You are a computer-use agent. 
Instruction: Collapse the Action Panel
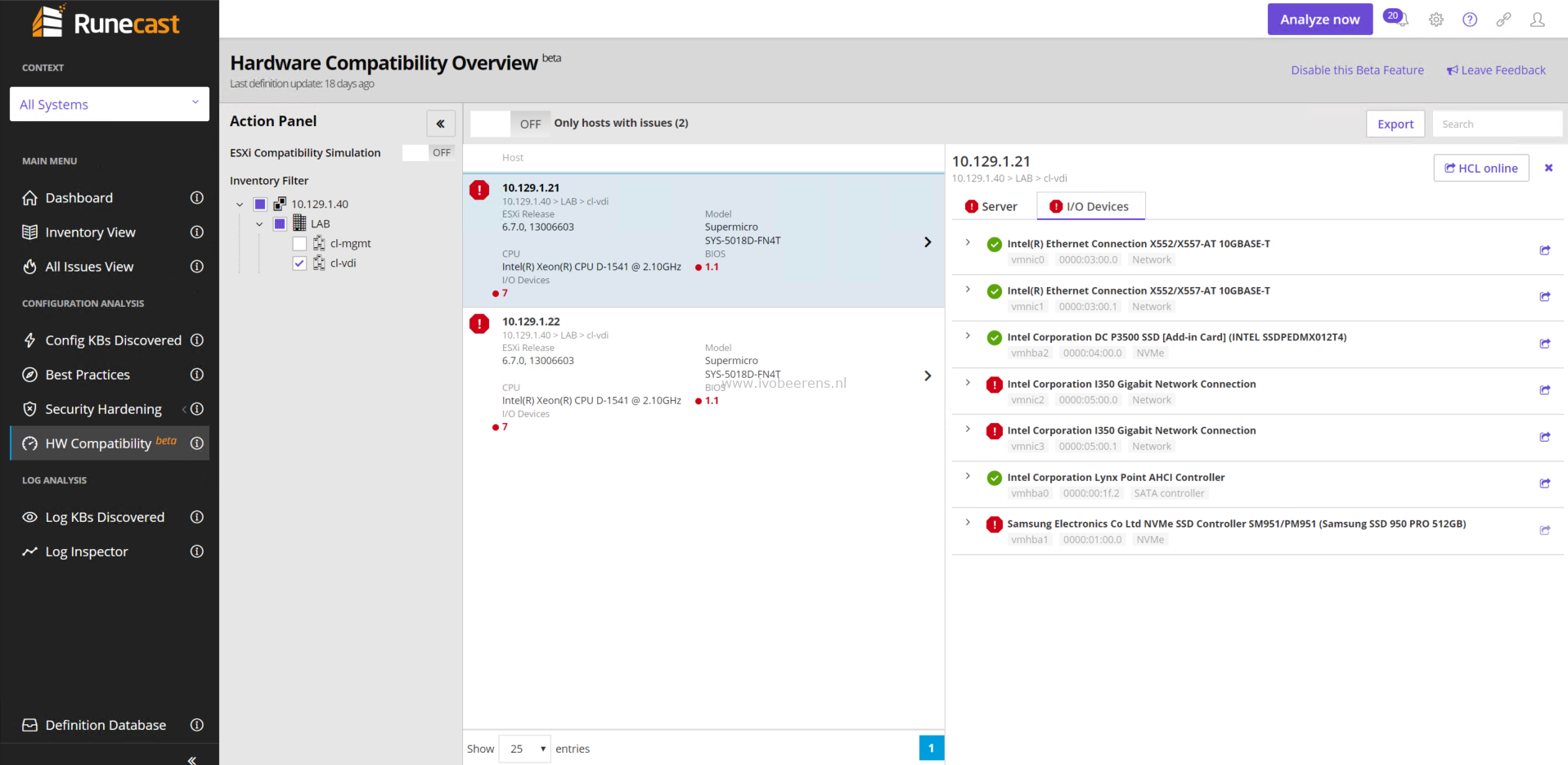441,124
